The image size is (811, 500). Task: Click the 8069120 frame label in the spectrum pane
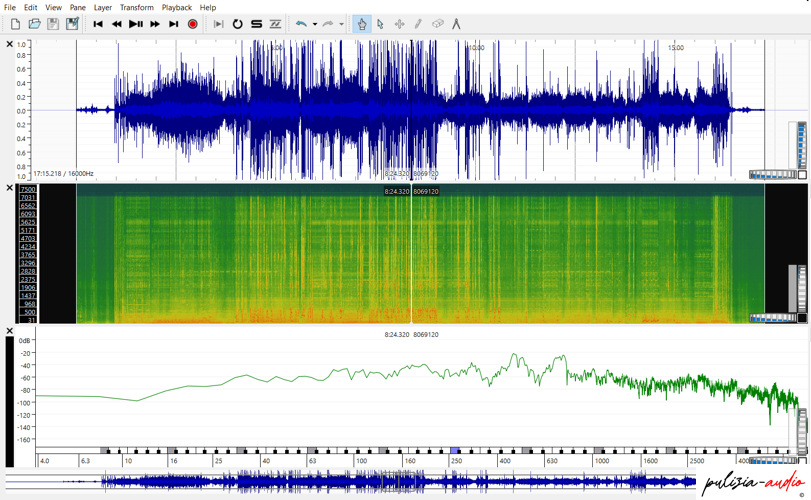coord(426,335)
